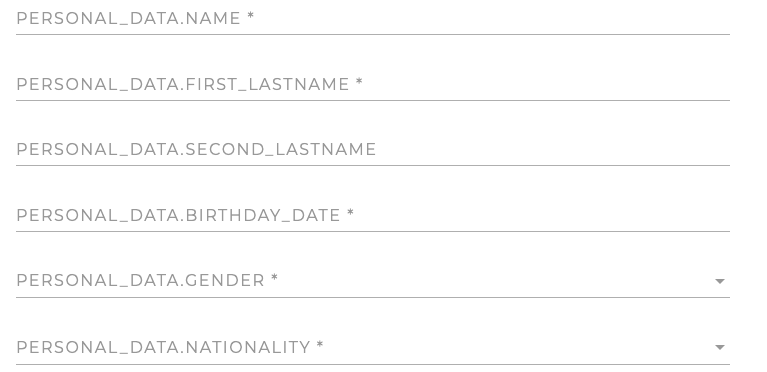
Task: Click the PERSONAL_DATA.BIRTHDAY_DATE field
Action: pos(373,215)
